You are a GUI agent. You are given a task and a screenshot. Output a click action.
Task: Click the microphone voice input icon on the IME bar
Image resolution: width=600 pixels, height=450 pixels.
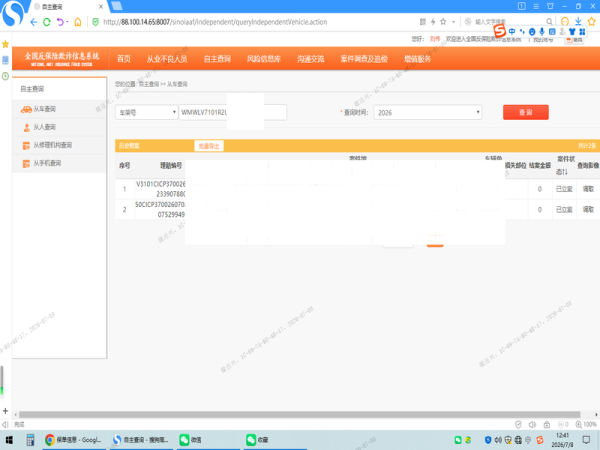542,32
